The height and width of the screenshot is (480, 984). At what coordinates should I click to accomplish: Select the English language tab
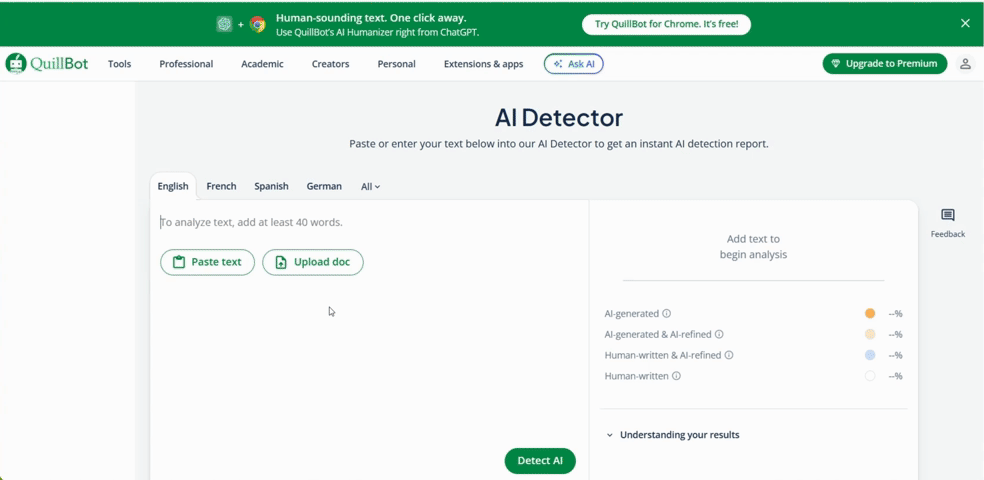tap(173, 186)
